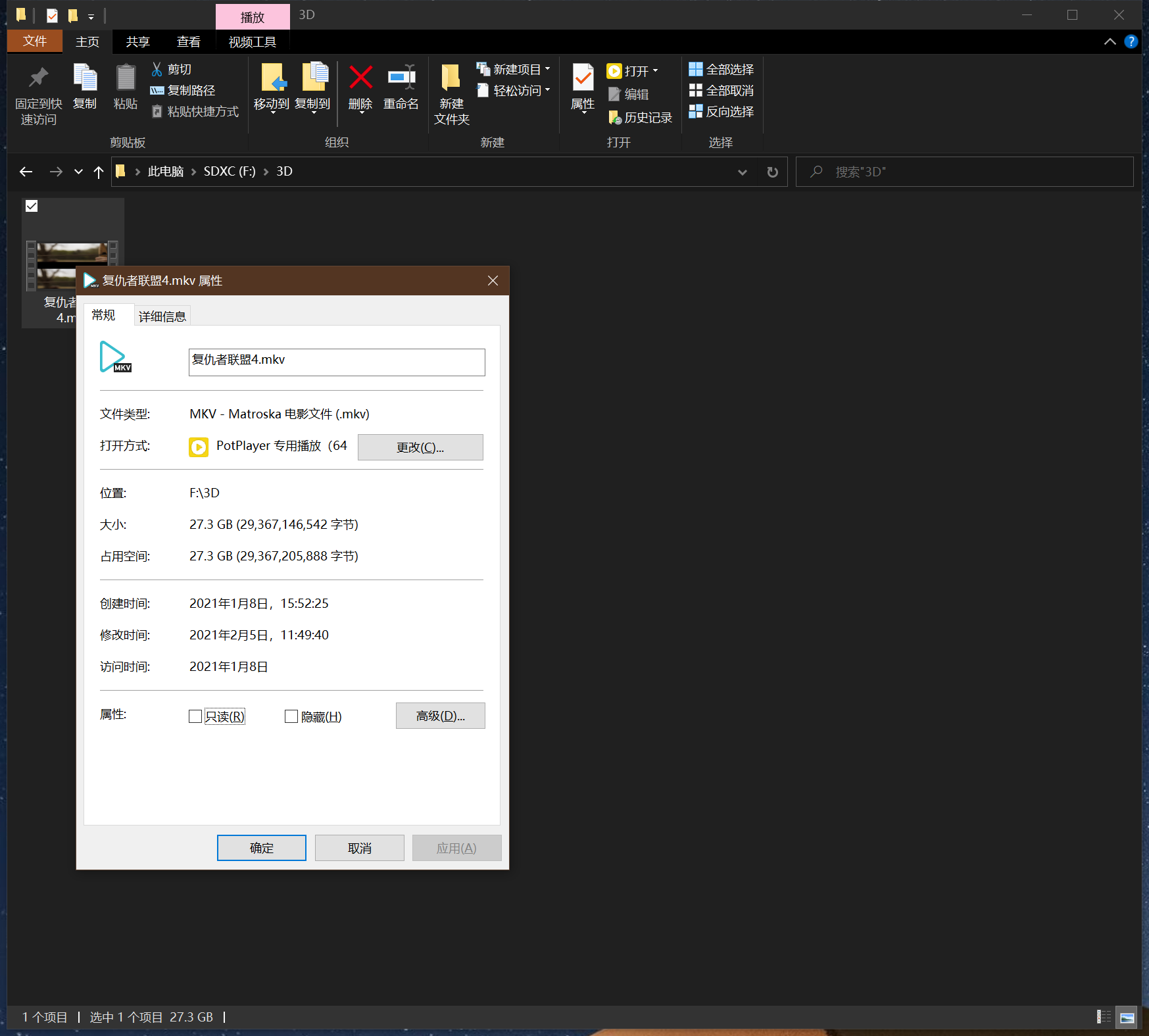Uncheck the selected video file checkbox
Image resolution: width=1149 pixels, height=1036 pixels.
tap(32, 206)
